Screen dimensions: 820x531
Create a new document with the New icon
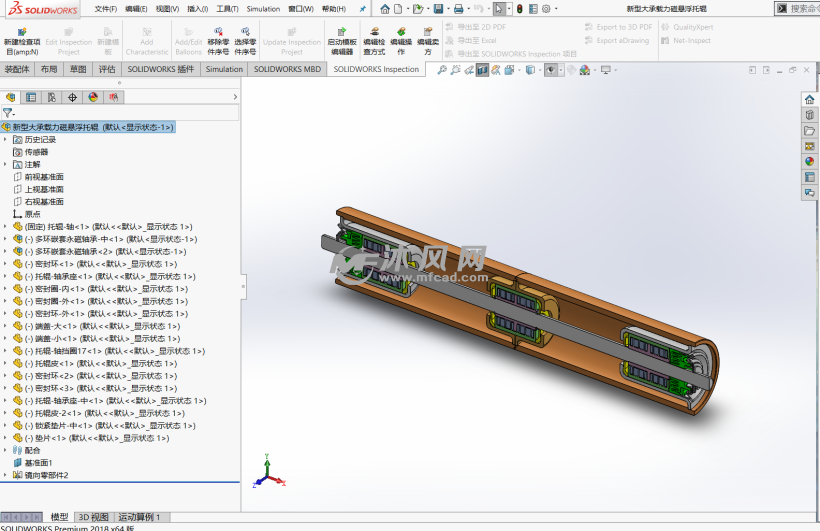398,9
